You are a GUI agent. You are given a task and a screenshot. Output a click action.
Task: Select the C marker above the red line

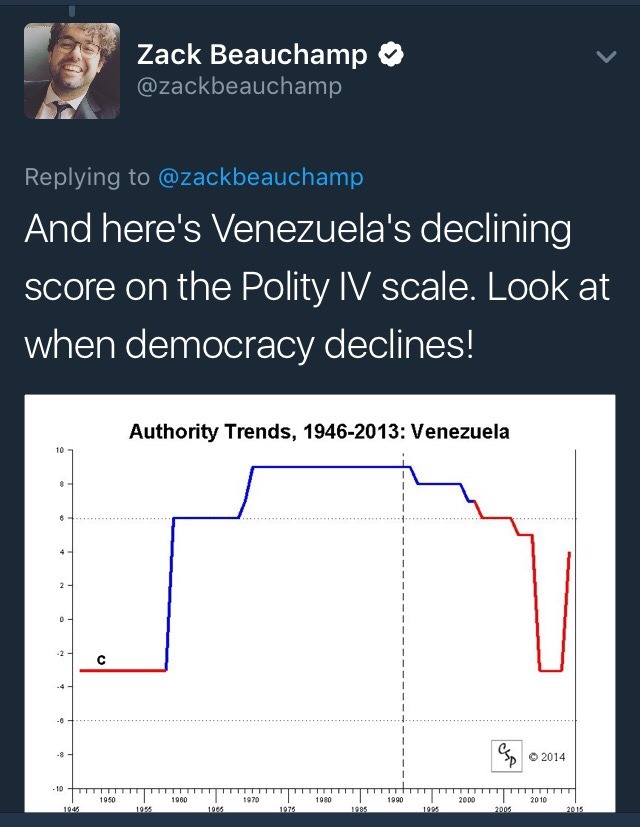(x=101, y=660)
